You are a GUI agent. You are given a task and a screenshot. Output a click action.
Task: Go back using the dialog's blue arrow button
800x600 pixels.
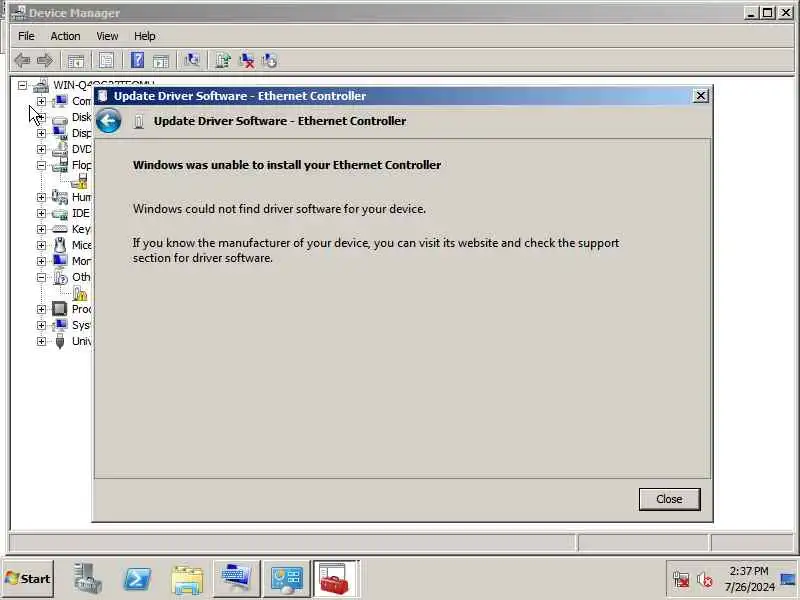[x=108, y=121]
